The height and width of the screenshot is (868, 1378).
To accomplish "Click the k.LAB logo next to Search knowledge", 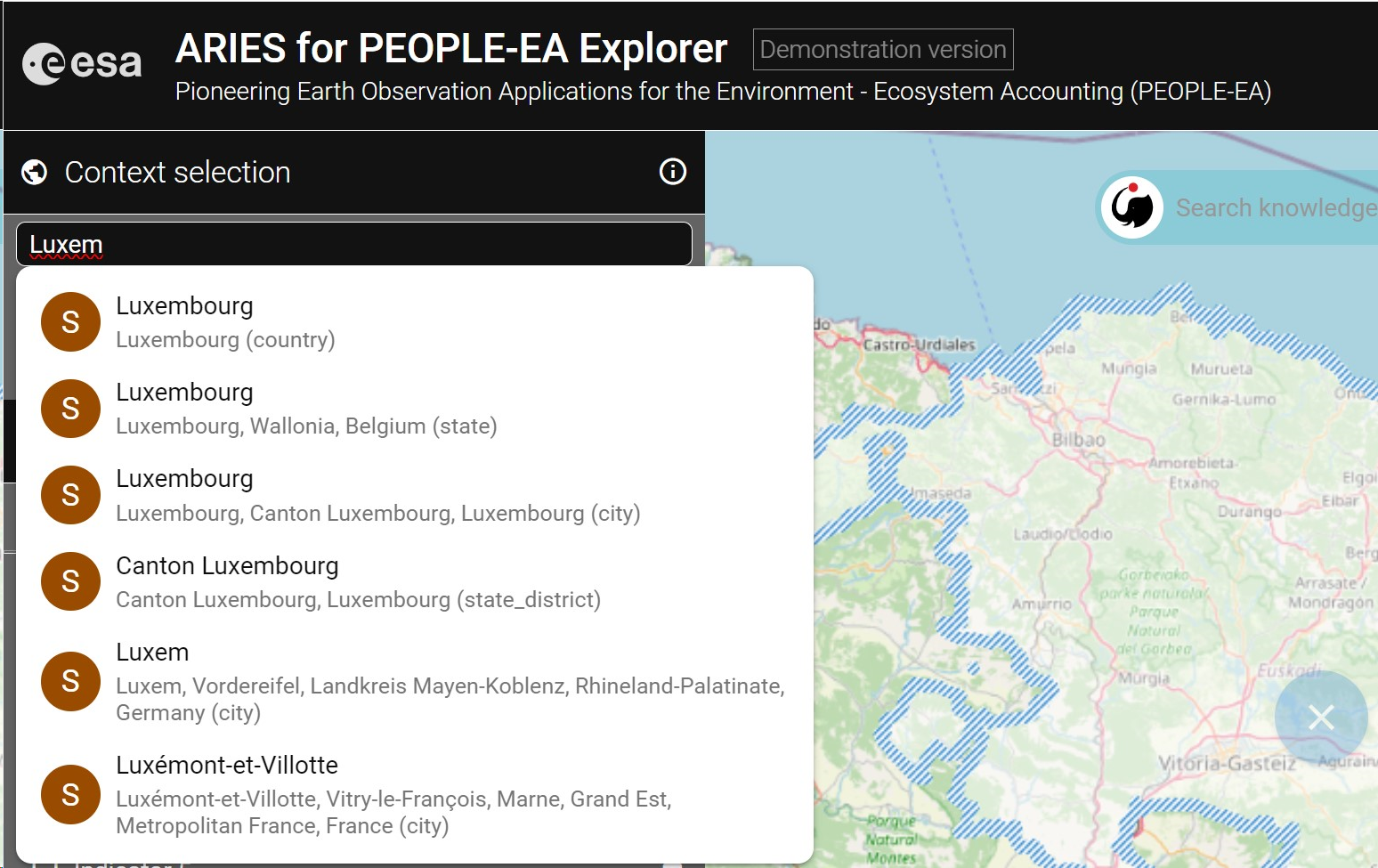I will tap(1132, 207).
